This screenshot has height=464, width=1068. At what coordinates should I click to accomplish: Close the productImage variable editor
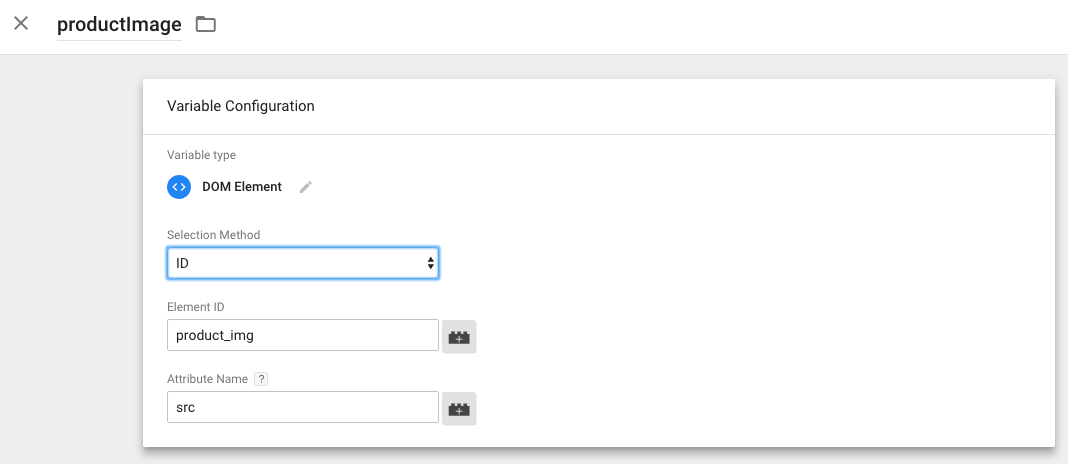point(21,24)
